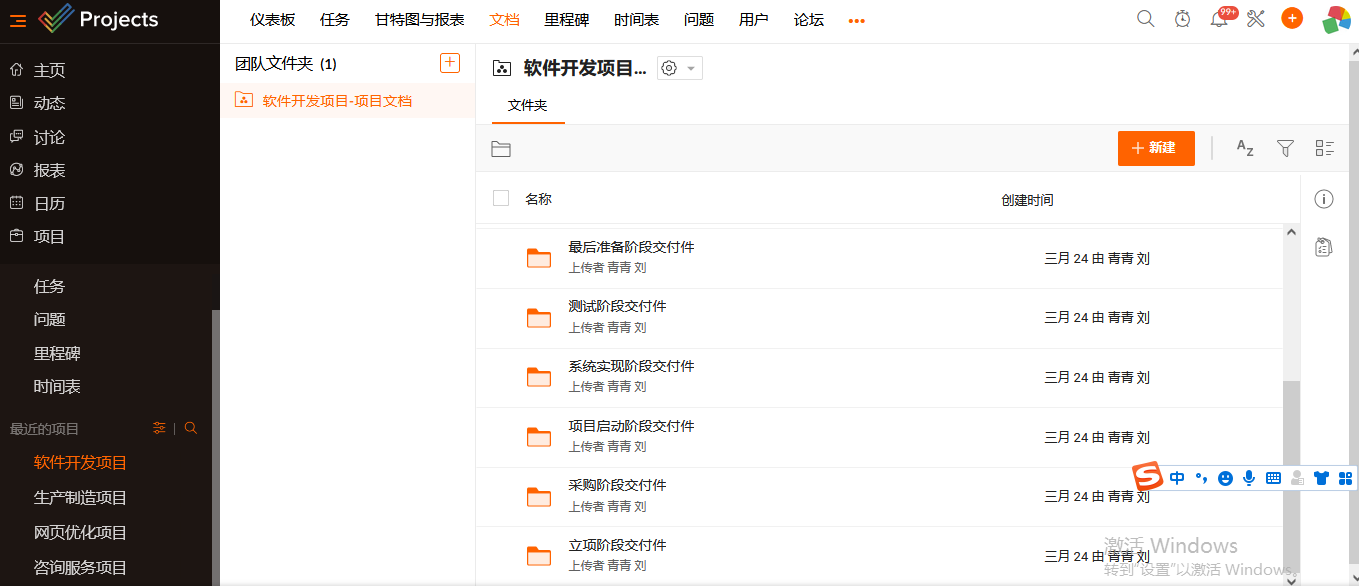This screenshot has height=586, width=1359.
Task: Click the orange quick-add plus circle
Action: pos(1292,19)
